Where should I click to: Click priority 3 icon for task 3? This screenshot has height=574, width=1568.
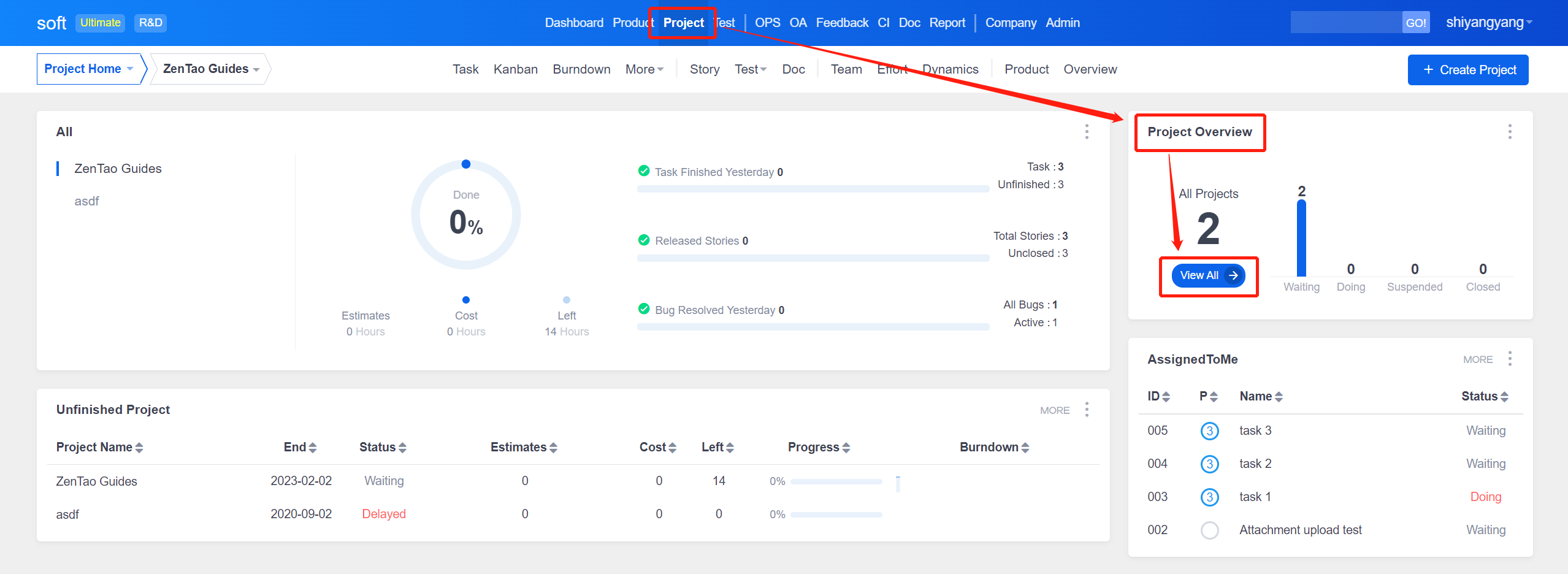pyautogui.click(x=1209, y=431)
